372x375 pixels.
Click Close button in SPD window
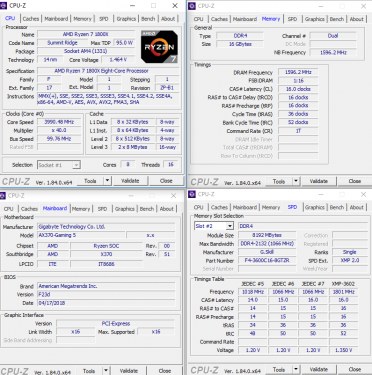(x=355, y=369)
